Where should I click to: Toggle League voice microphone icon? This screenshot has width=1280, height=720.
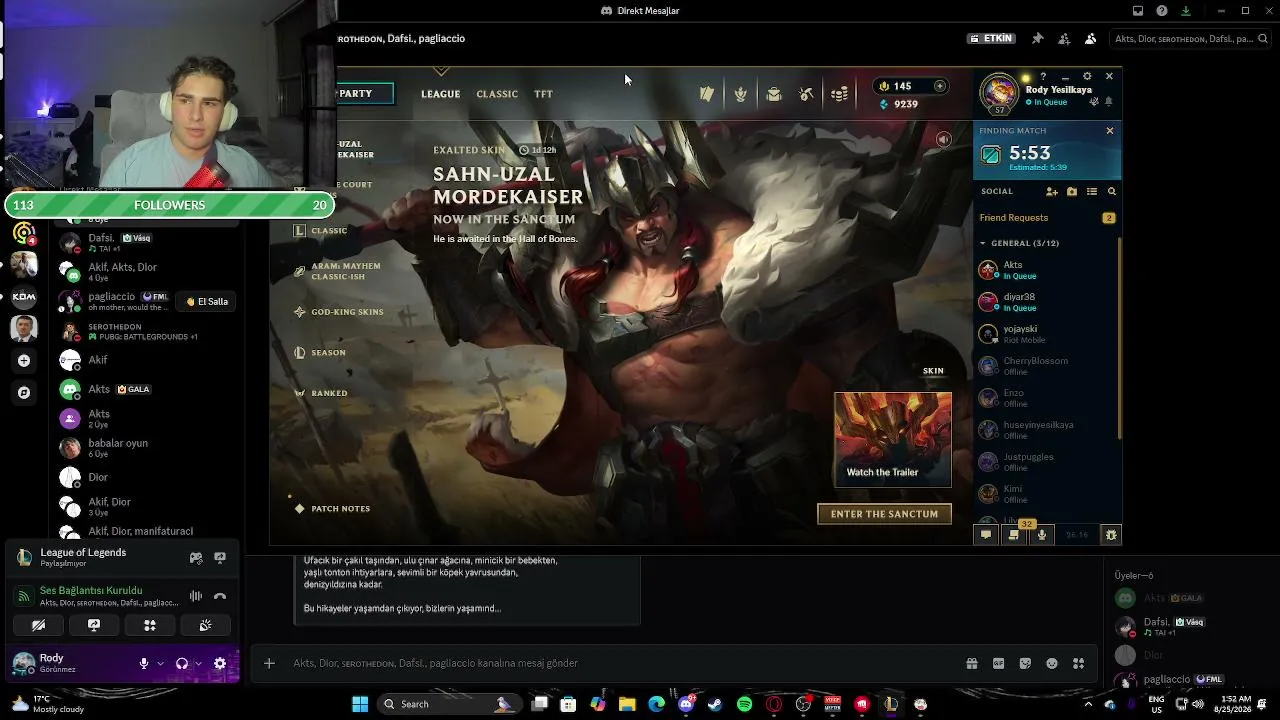1042,535
